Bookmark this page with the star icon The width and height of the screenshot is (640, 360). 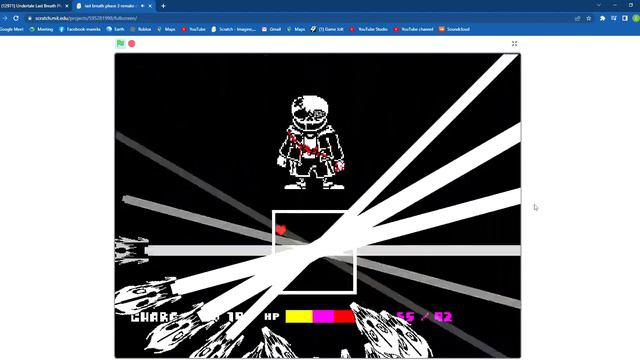tap(589, 18)
